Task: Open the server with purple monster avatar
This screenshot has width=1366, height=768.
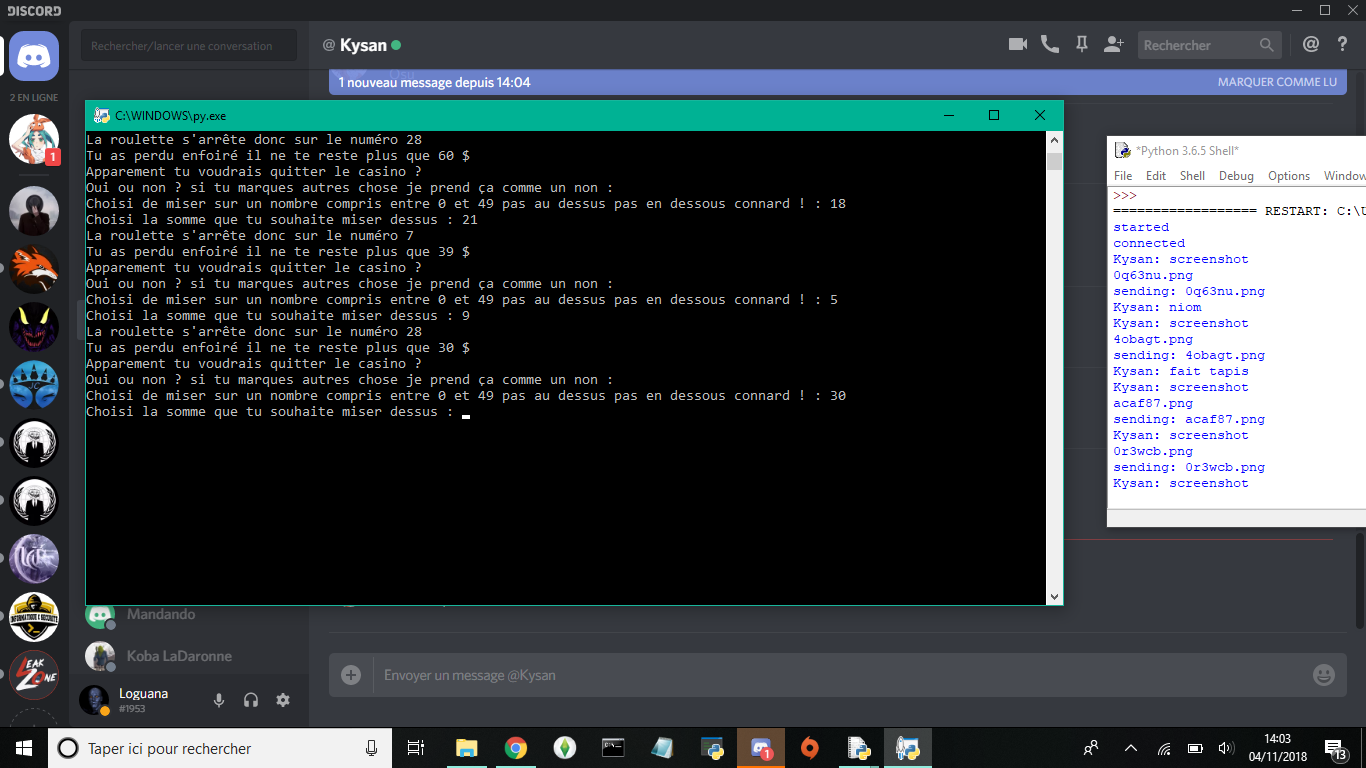Action: pos(34,327)
